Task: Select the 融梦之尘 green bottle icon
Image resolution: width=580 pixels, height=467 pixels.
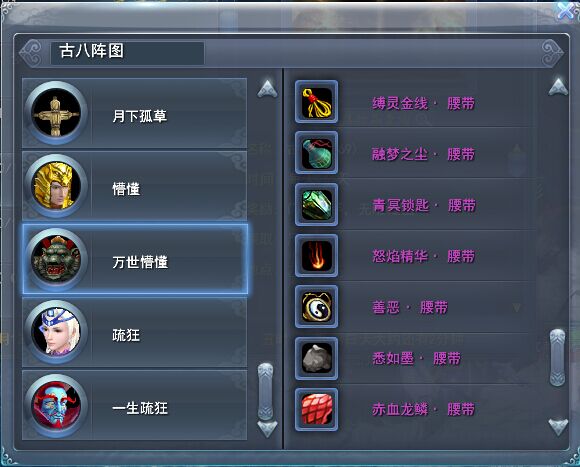Action: pyautogui.click(x=316, y=153)
